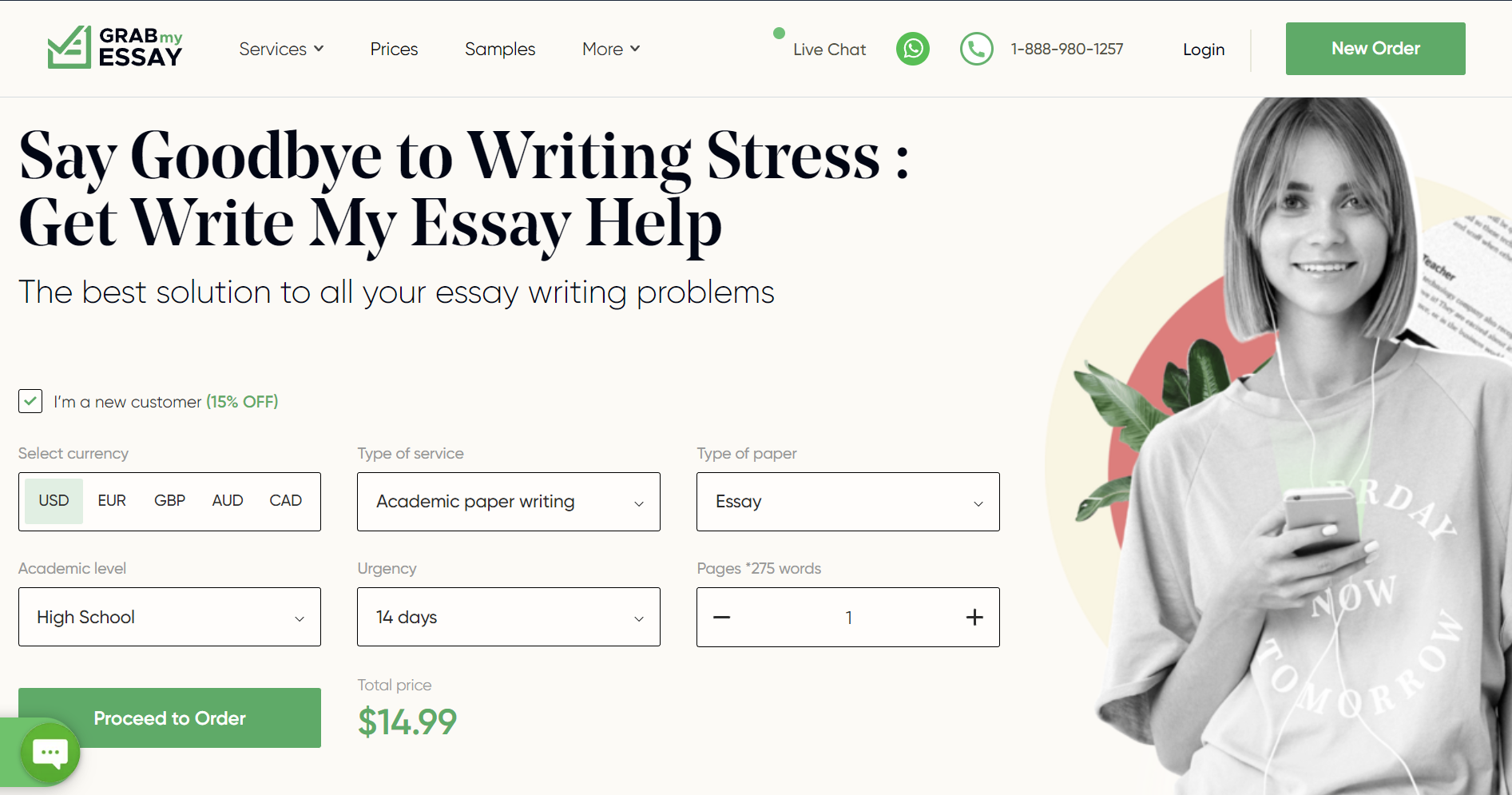Click the green phone call icon
This screenshot has width=1512, height=795.
pos(976,49)
